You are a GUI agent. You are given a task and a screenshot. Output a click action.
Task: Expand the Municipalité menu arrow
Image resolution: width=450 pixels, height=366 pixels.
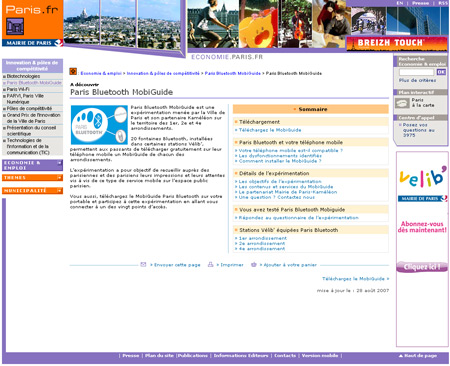tap(59, 190)
